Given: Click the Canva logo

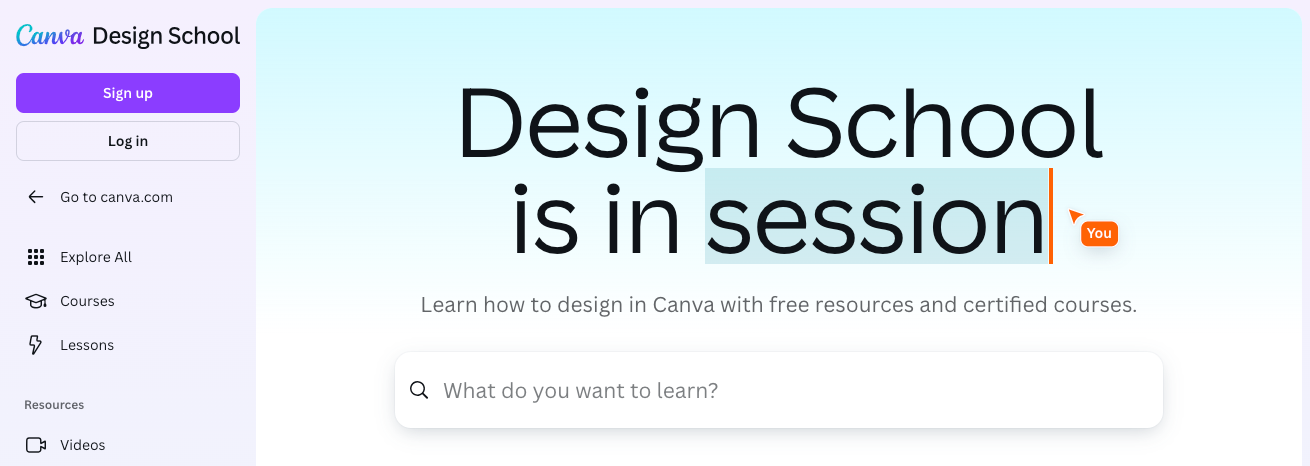Looking at the screenshot, I should [50, 36].
